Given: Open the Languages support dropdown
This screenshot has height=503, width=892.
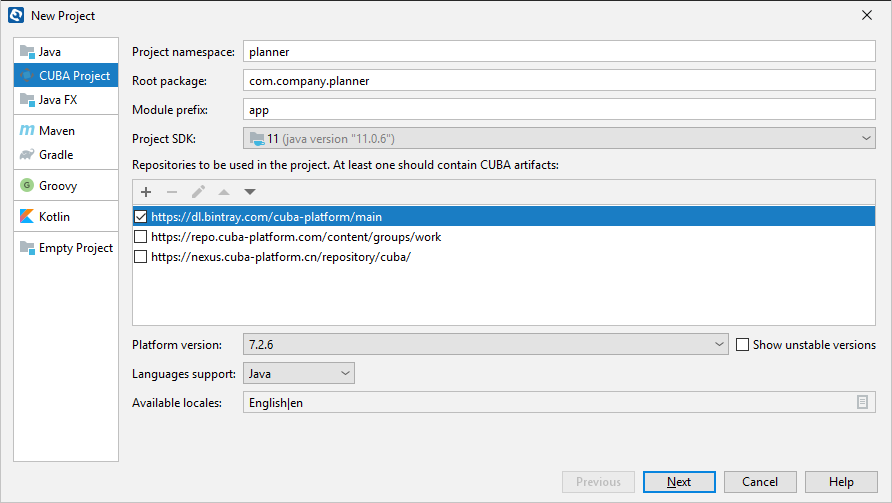Looking at the screenshot, I should [x=299, y=373].
